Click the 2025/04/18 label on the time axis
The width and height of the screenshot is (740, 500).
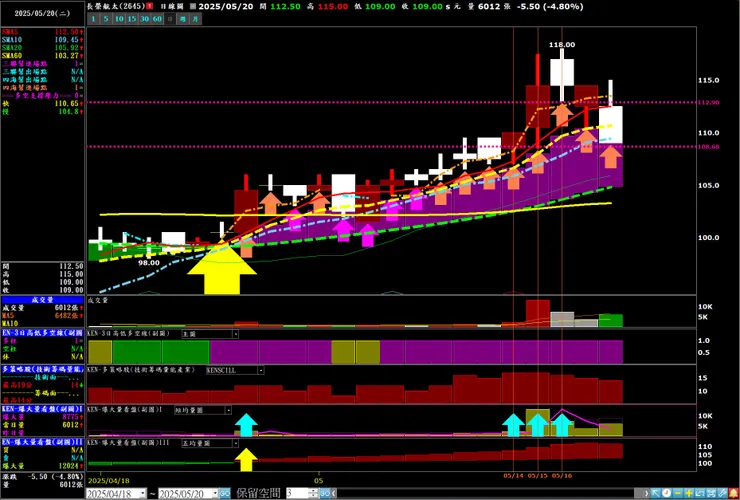click(x=108, y=481)
